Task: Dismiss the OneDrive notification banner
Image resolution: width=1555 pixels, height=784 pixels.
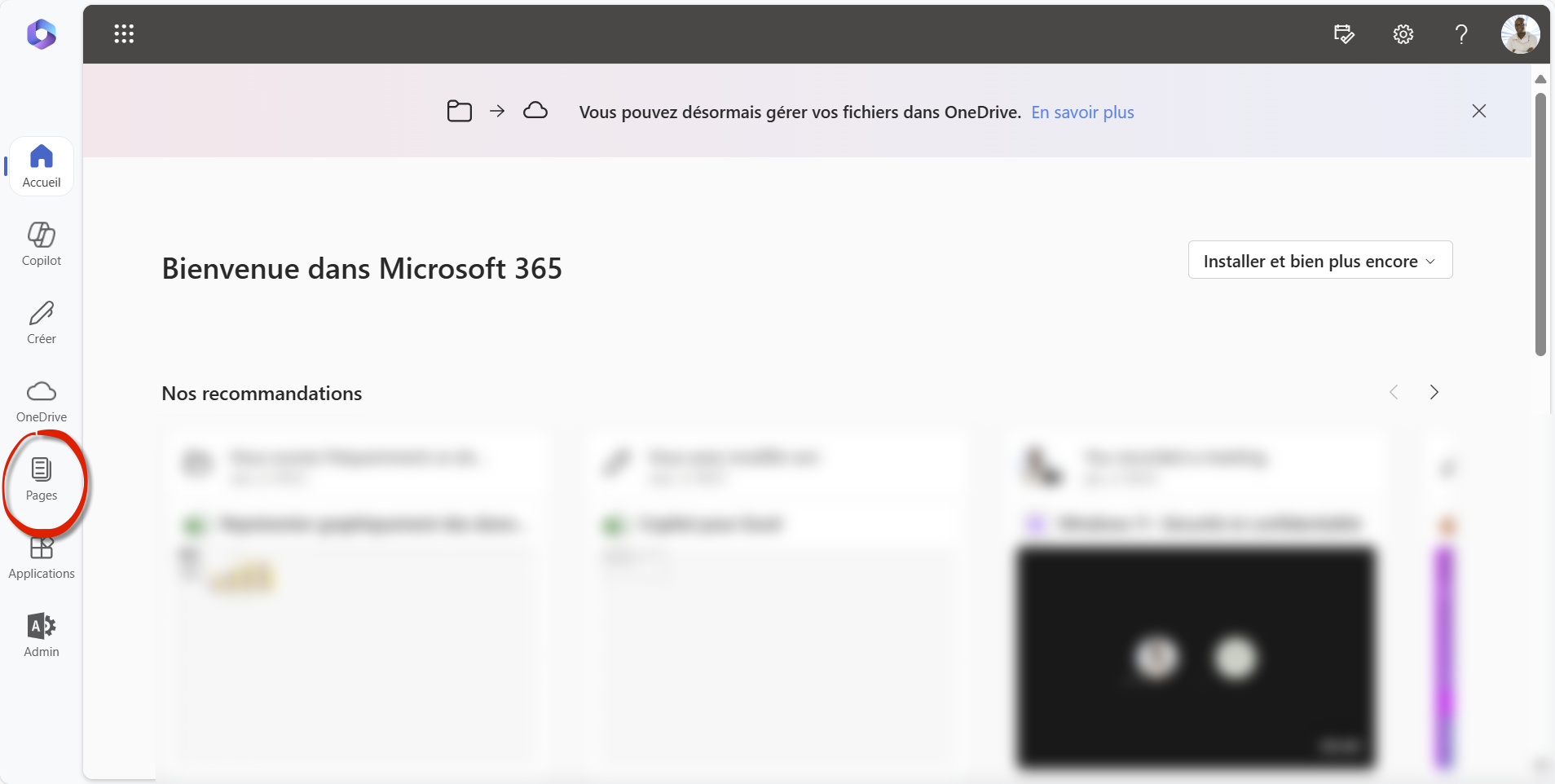Action: [1479, 111]
